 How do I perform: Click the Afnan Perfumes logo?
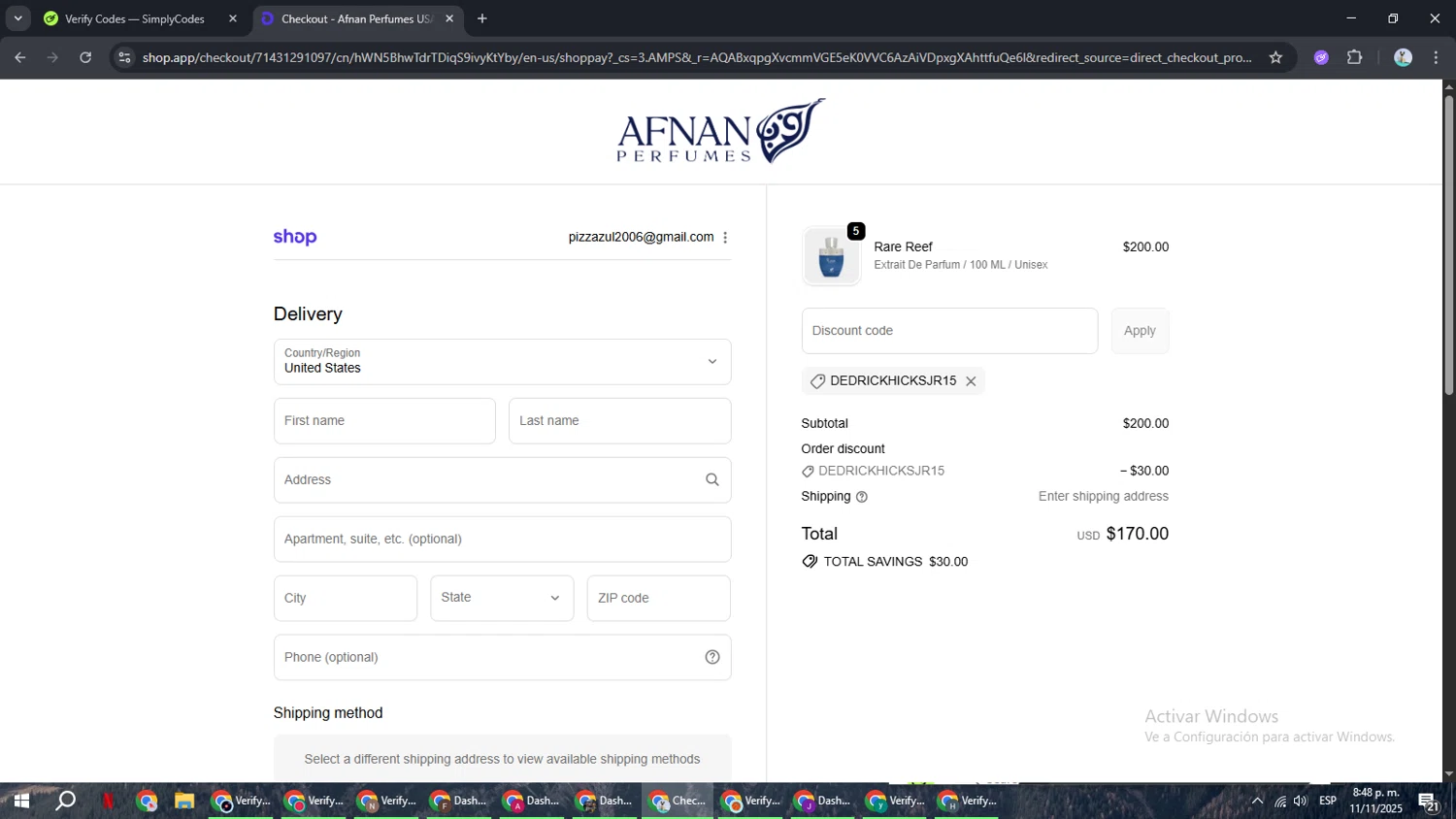point(721,131)
